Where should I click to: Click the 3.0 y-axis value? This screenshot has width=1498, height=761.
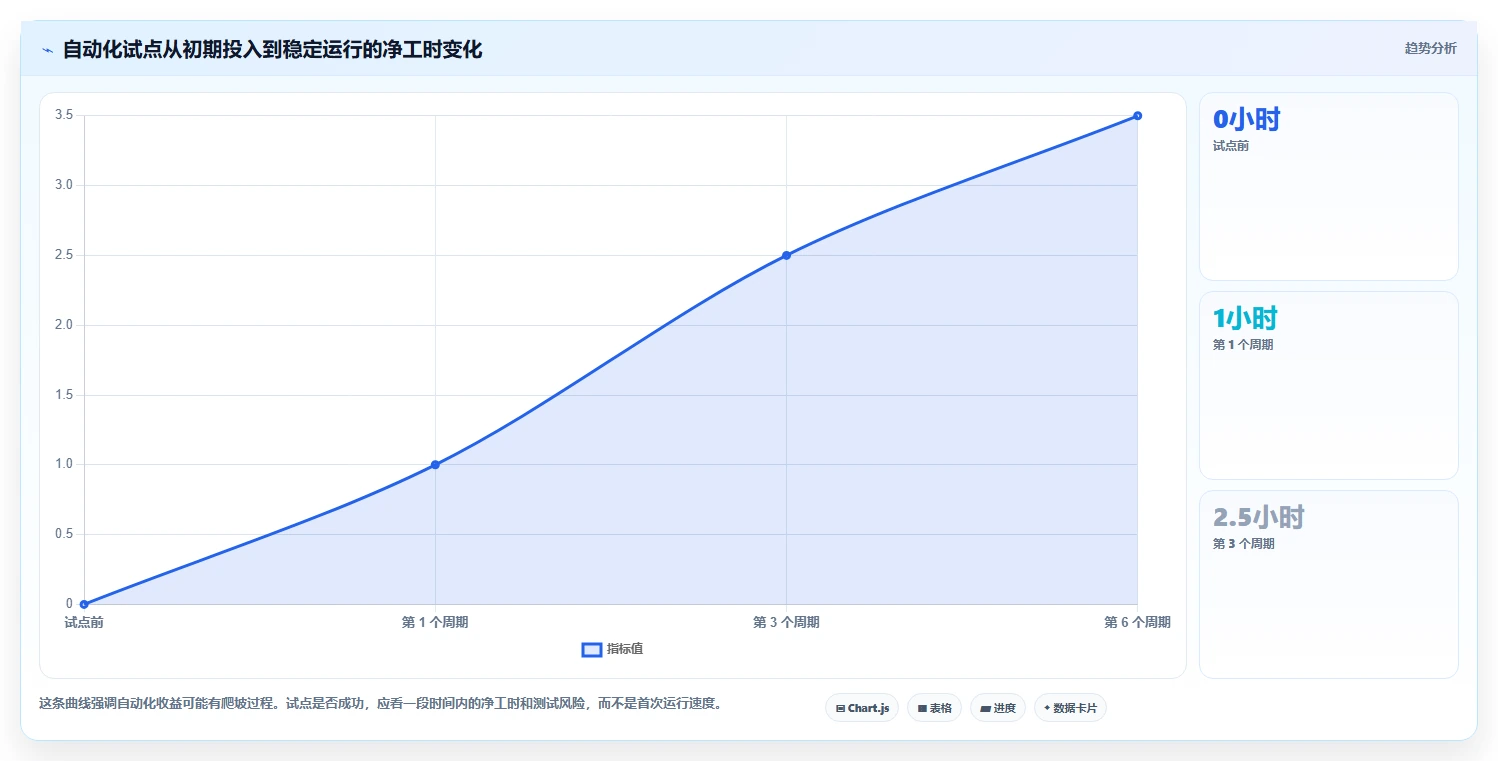64,185
